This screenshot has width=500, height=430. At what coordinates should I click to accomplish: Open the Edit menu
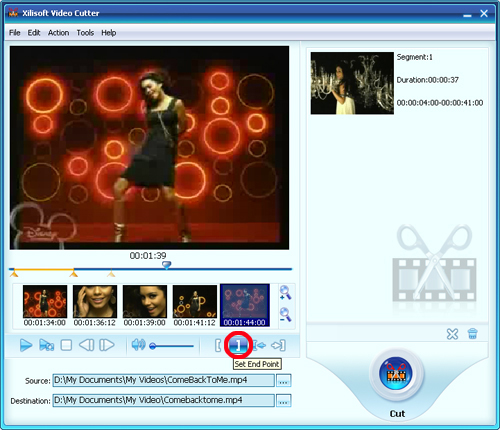tap(34, 33)
